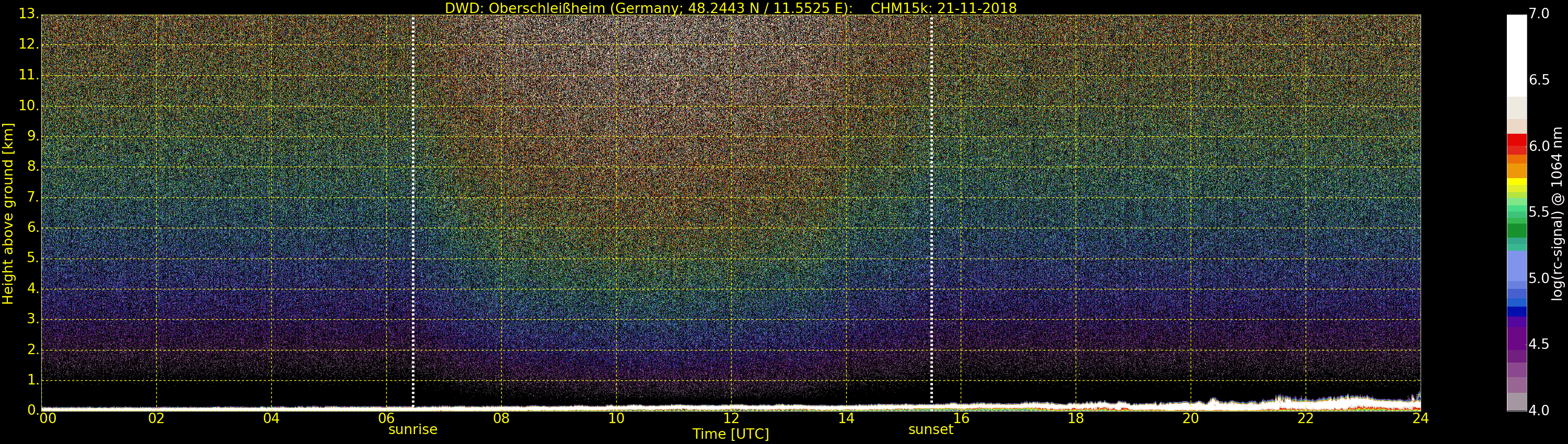Screen dimensions: 1568x444
Task: Click the "sunset" label below the axis
Action: [x=931, y=429]
